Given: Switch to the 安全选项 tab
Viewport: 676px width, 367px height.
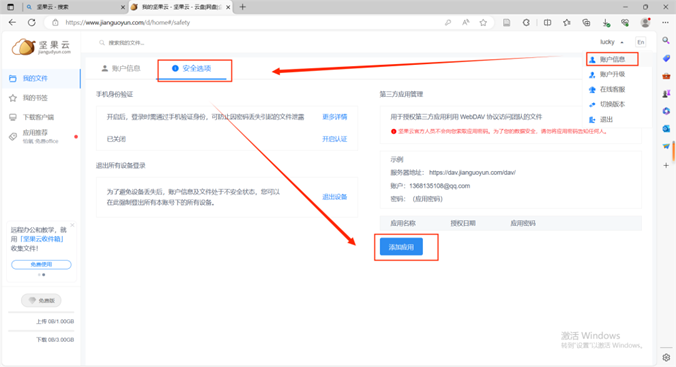Looking at the screenshot, I should pyautogui.click(x=192, y=69).
